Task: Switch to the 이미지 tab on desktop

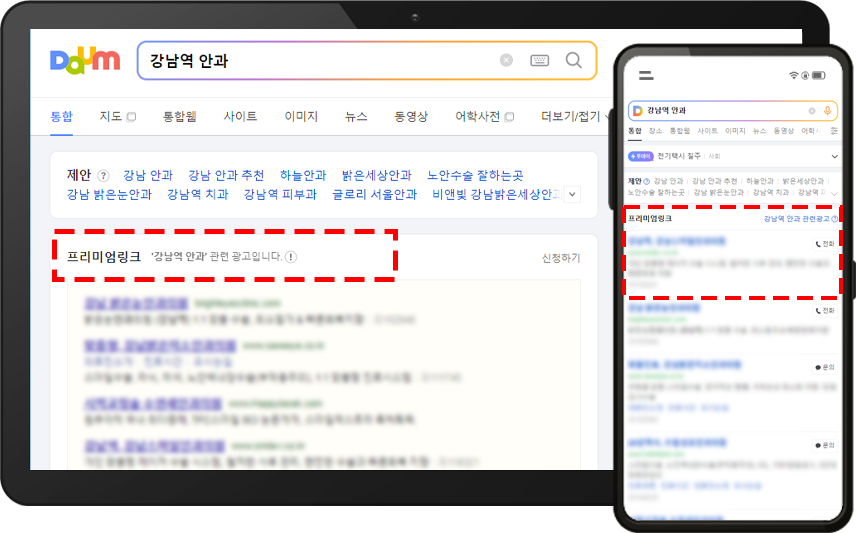Action: pos(301,117)
